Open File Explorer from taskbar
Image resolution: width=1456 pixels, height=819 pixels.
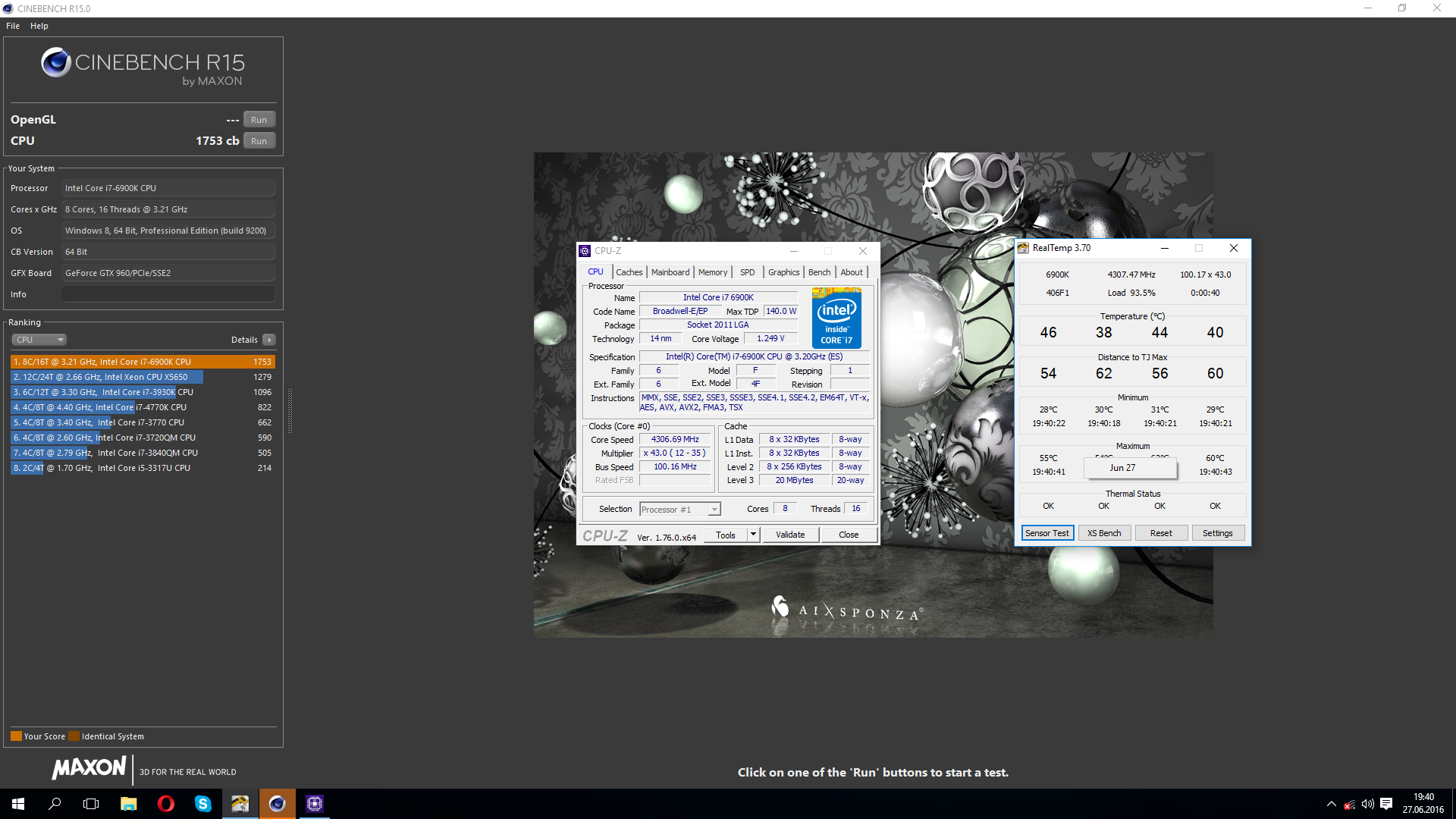click(x=128, y=804)
